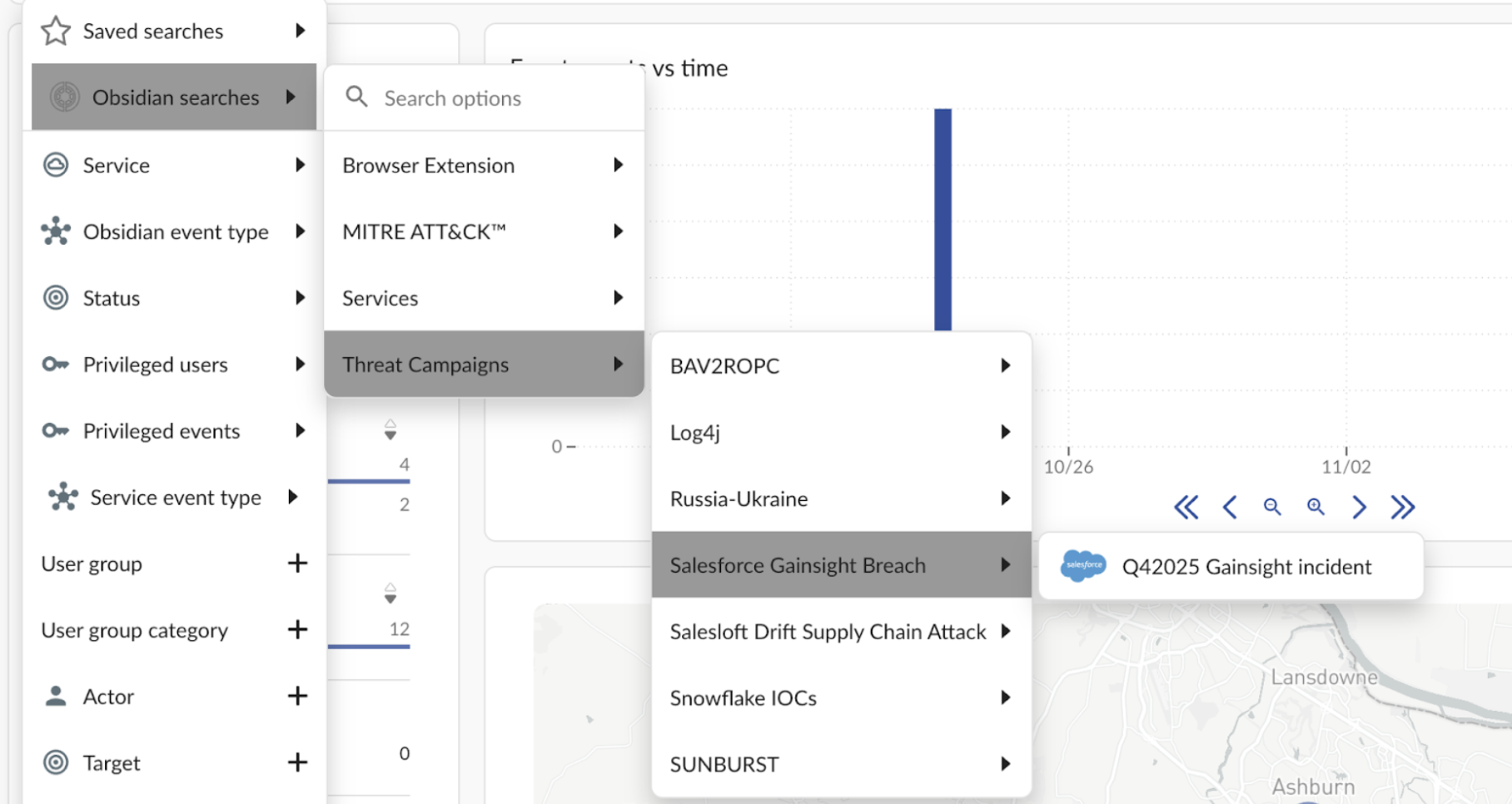Click the Salesforce cloud logo icon
This screenshot has width=1512, height=804.
1082,566
